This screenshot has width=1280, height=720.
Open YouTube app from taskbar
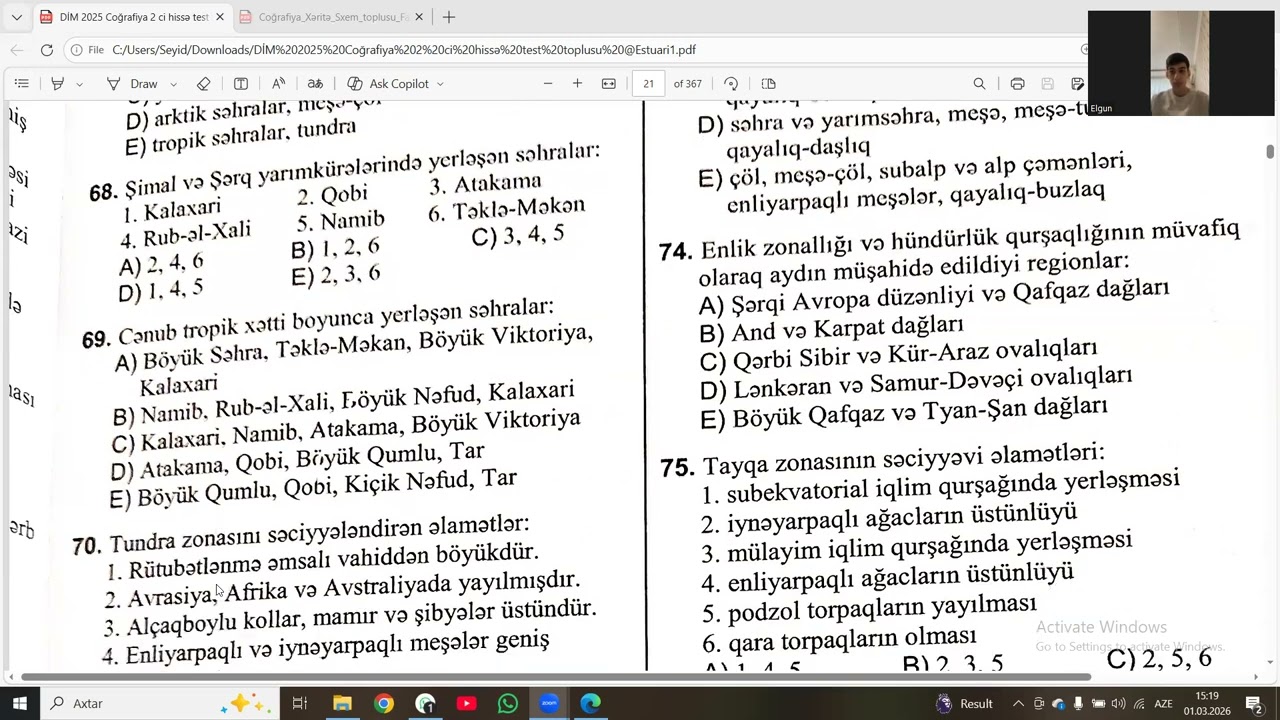pyautogui.click(x=466, y=703)
